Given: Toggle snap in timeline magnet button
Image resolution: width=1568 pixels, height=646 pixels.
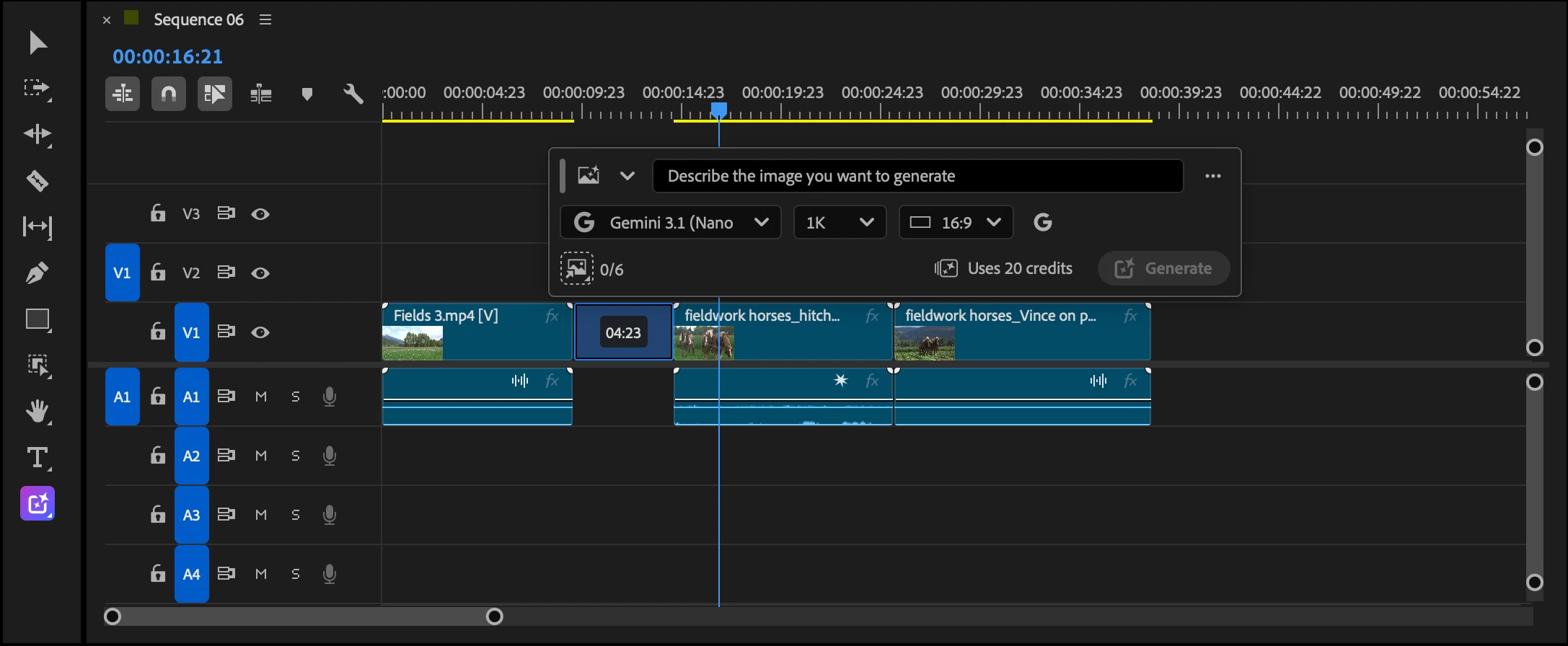Looking at the screenshot, I should pos(169,94).
